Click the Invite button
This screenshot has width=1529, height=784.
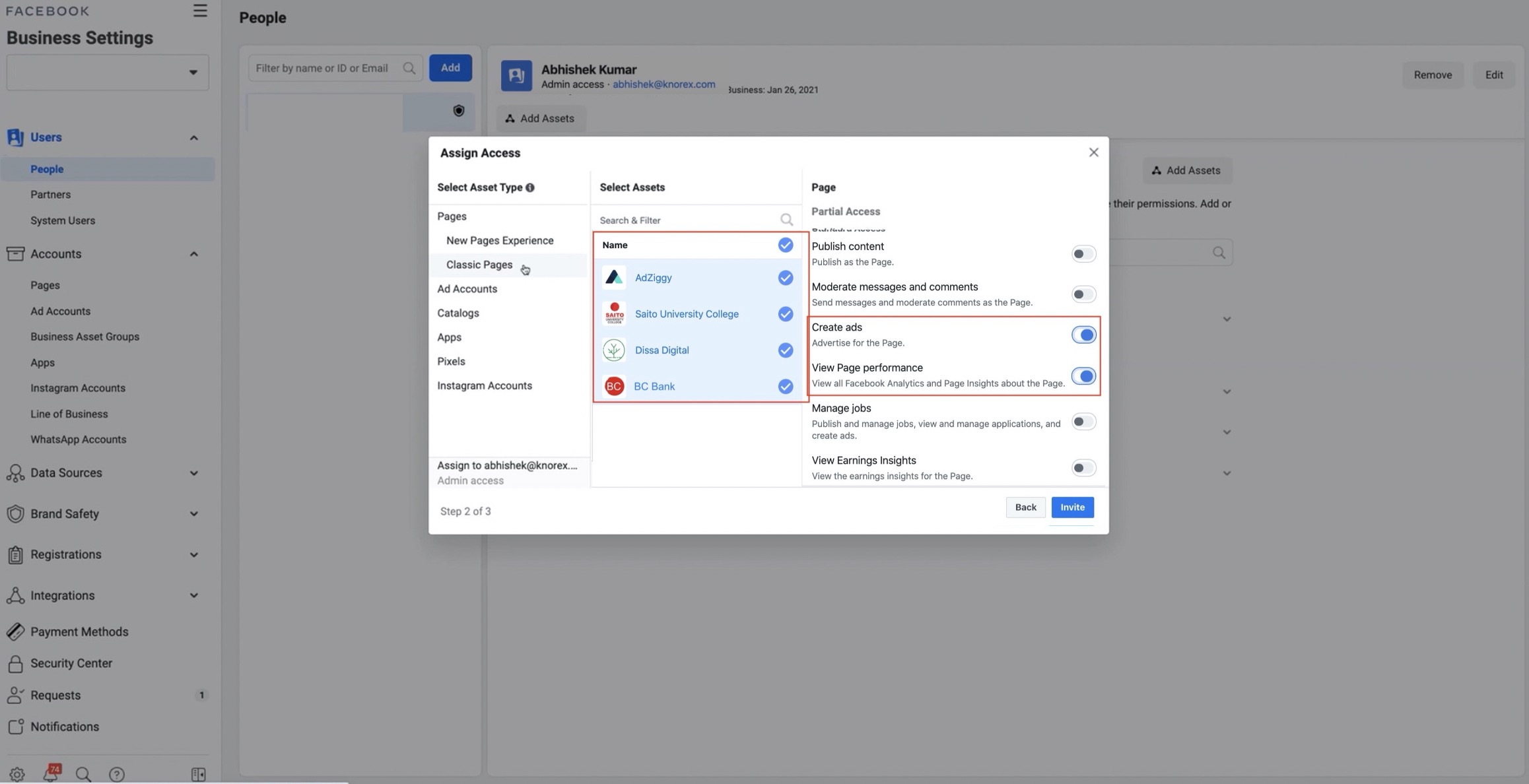1072,507
